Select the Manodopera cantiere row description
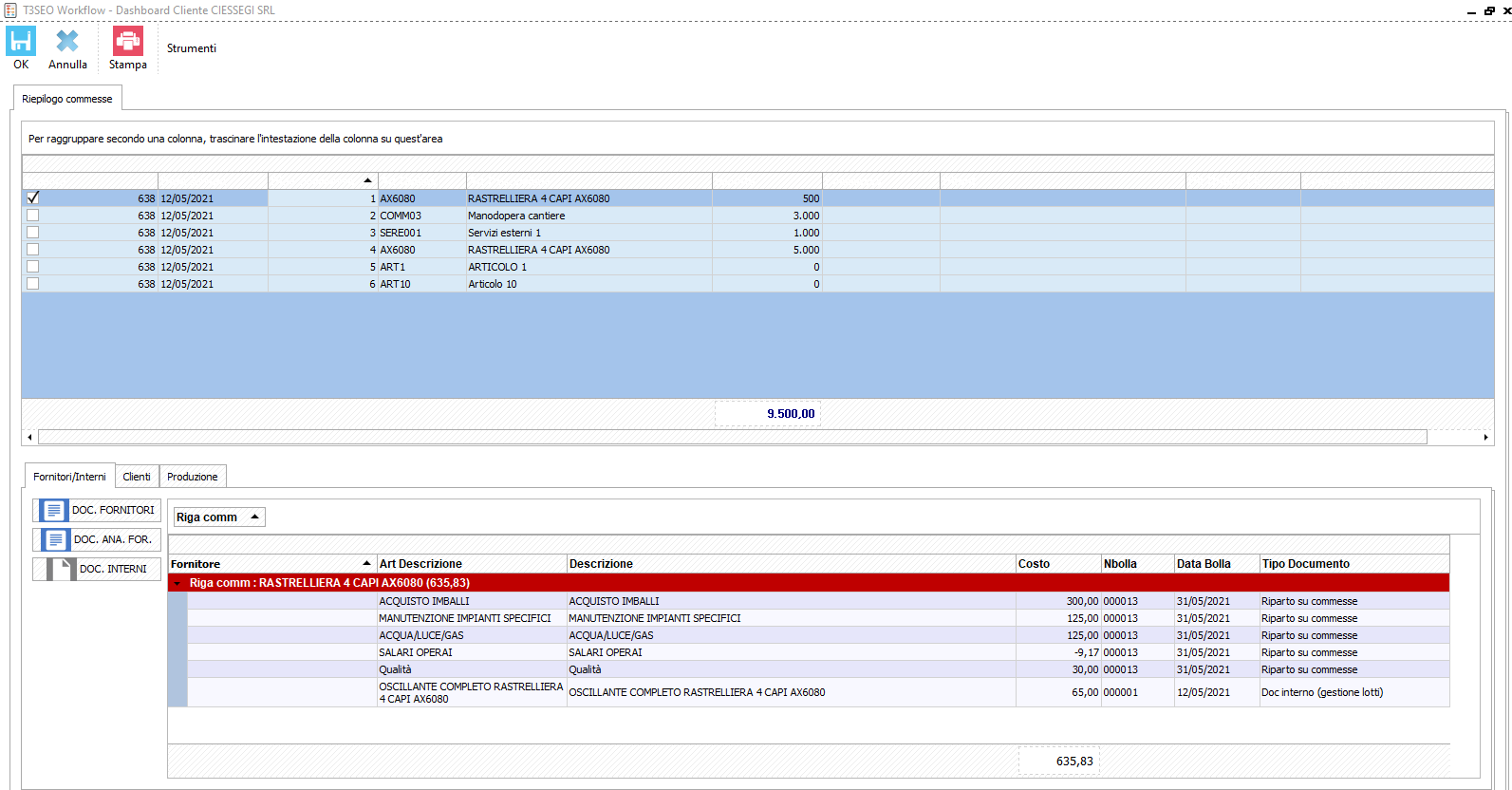This screenshot has width=1512, height=790. click(516, 216)
